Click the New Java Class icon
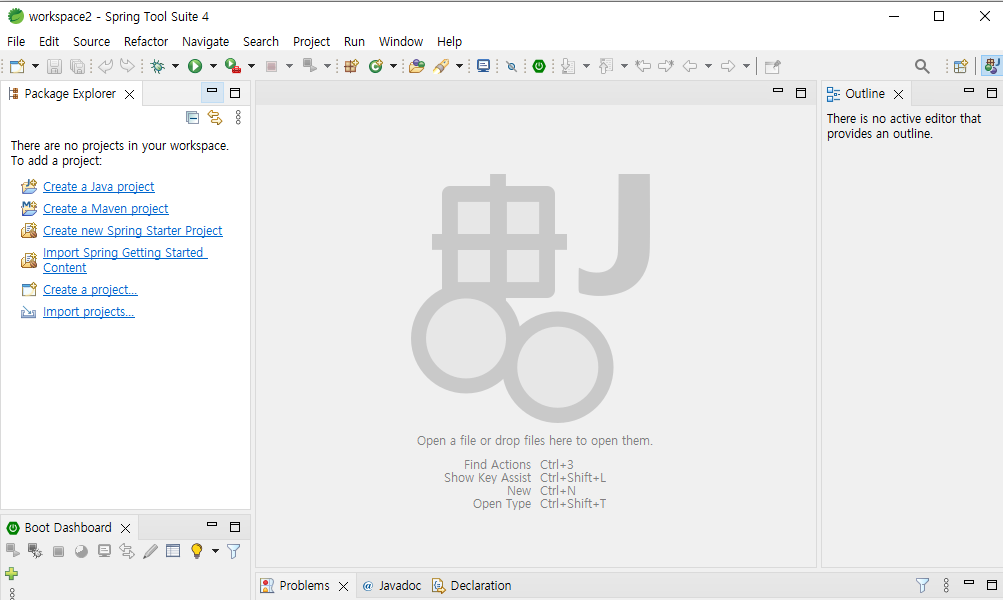Viewport: 1003px width, 600px height. tap(375, 66)
